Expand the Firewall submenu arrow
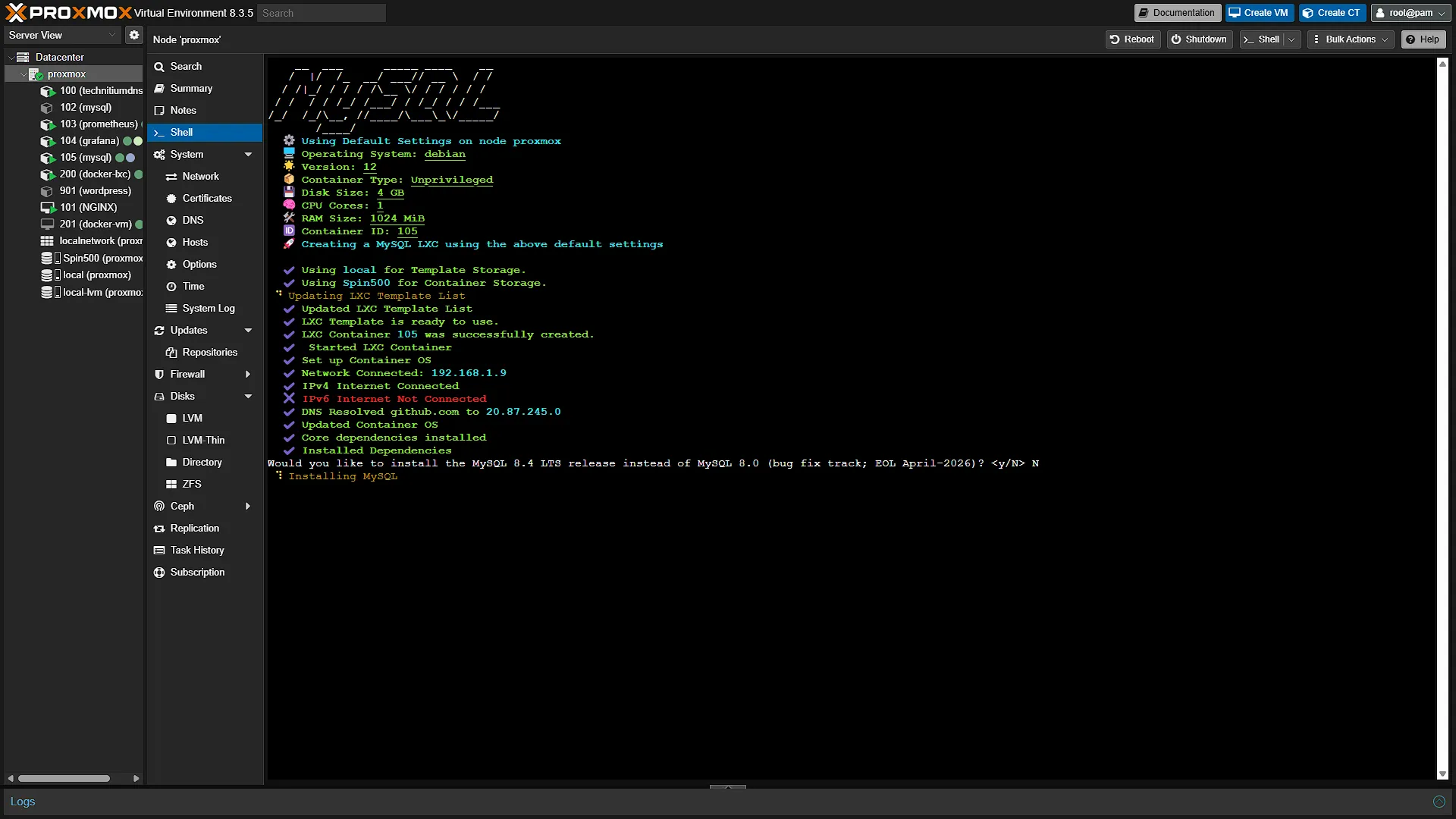The width and height of the screenshot is (1456, 819). point(248,375)
